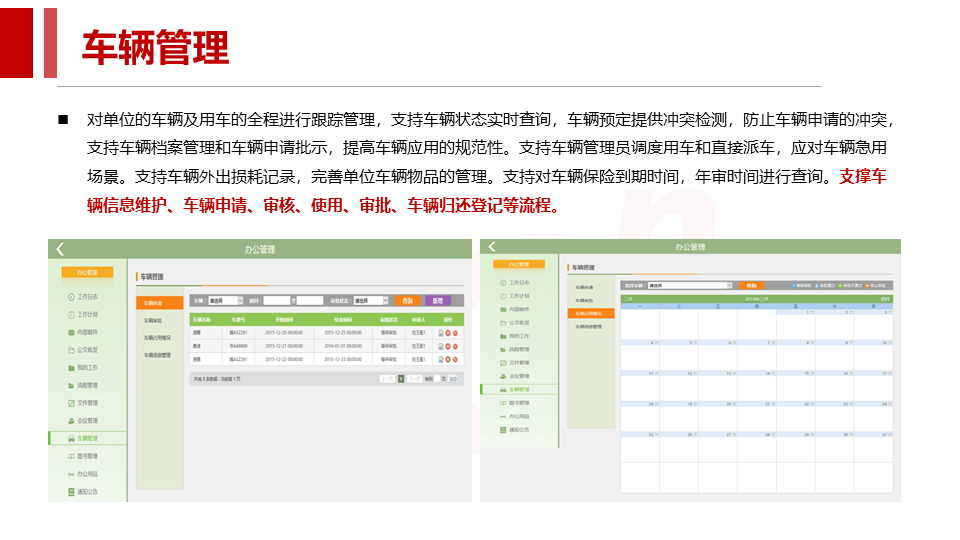960x540 pixels.
Task: Click 通知公告 icon in calendar view sidebar
Action: tap(504, 430)
